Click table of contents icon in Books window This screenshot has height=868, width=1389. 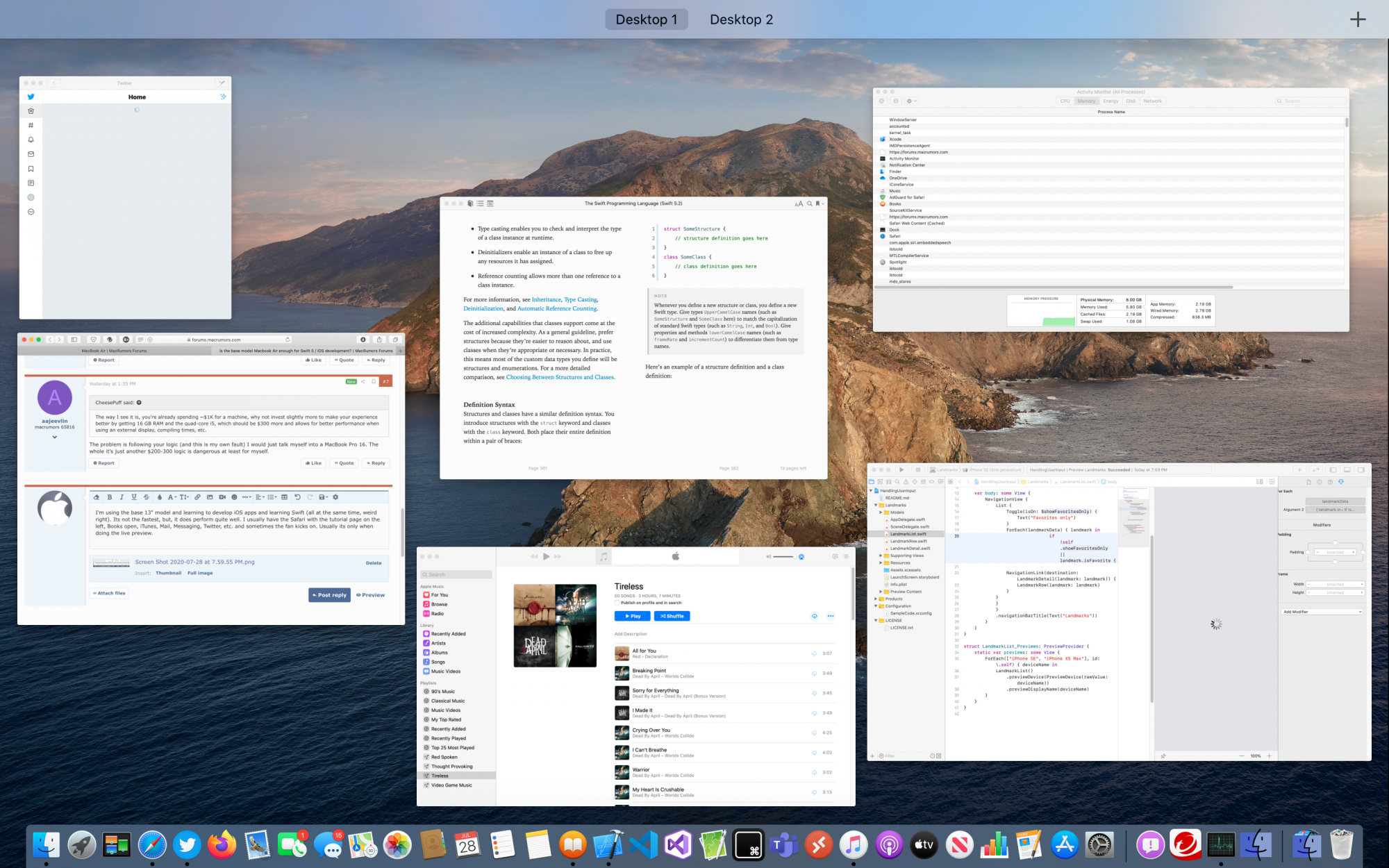[x=480, y=203]
